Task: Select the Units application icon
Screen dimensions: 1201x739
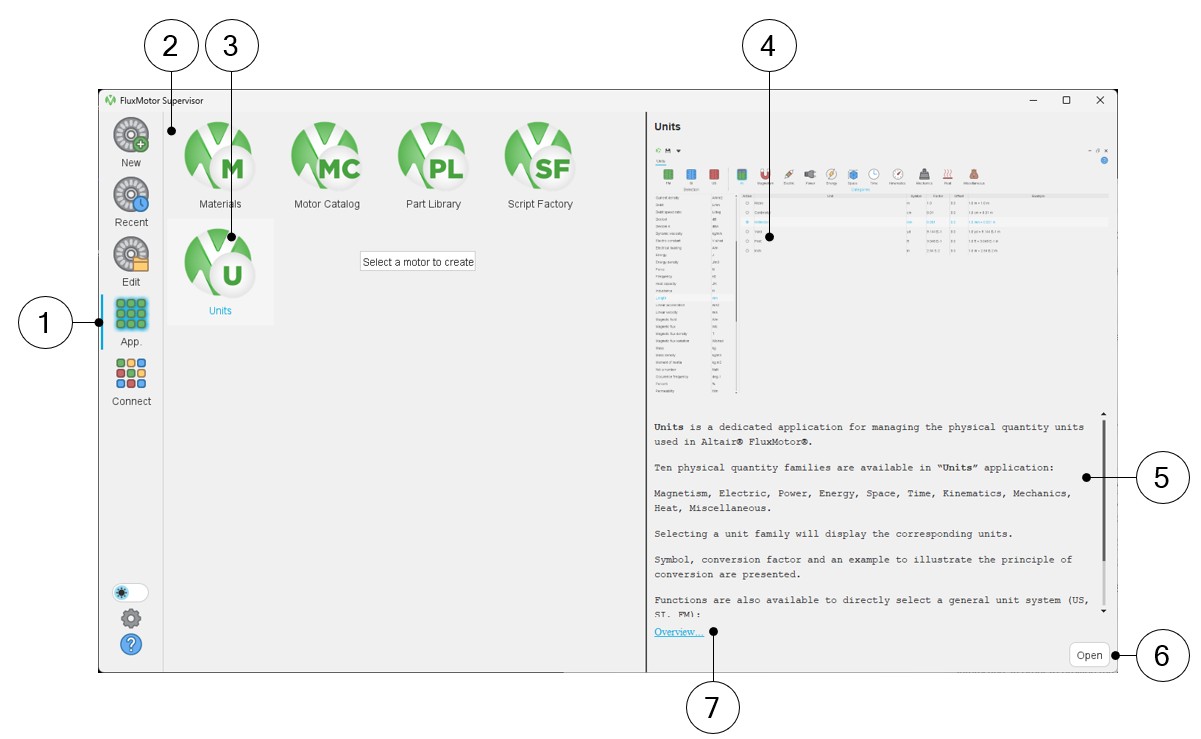Action: (220, 272)
